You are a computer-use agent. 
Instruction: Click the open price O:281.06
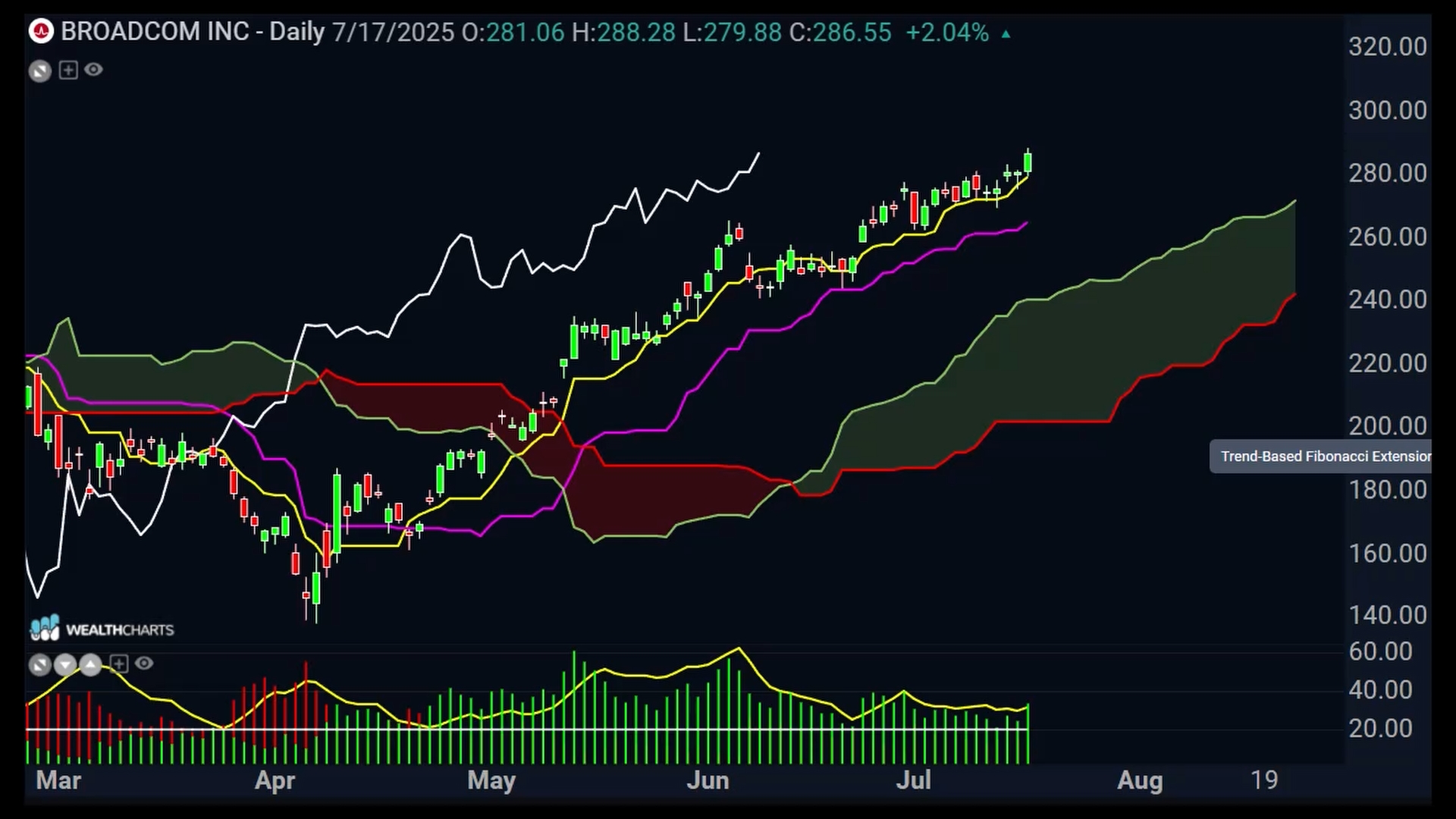513,33
